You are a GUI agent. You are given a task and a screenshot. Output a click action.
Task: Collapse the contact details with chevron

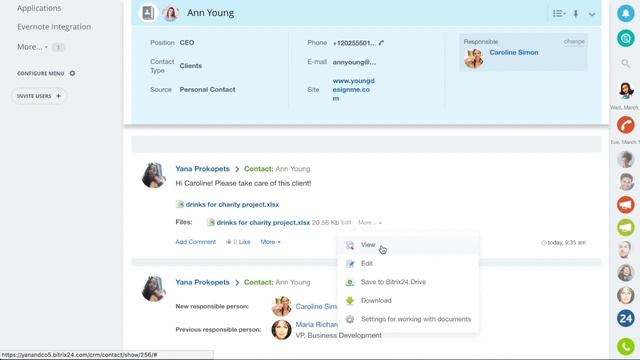[592, 14]
